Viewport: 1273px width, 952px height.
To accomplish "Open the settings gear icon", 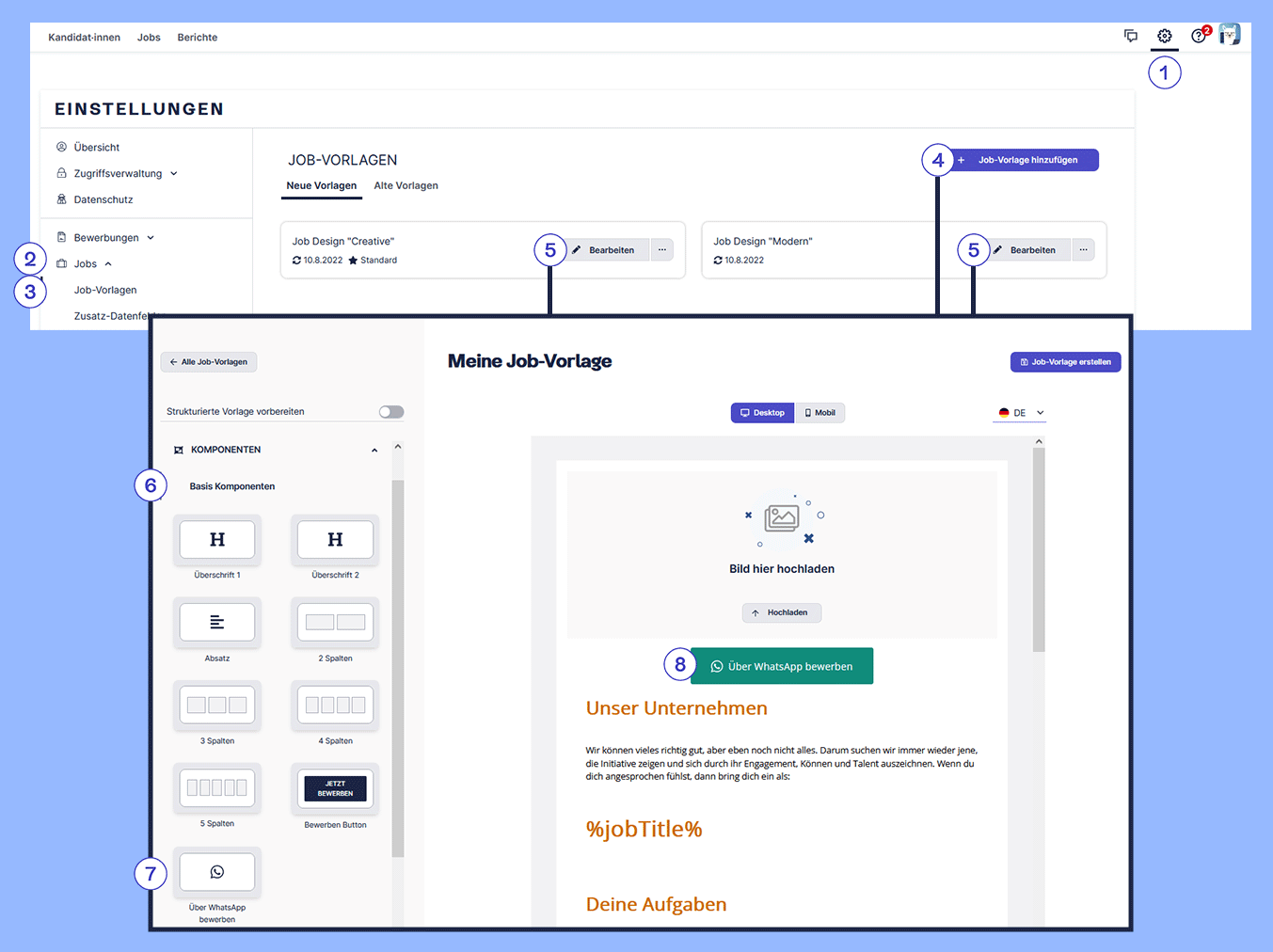I will [x=1164, y=37].
